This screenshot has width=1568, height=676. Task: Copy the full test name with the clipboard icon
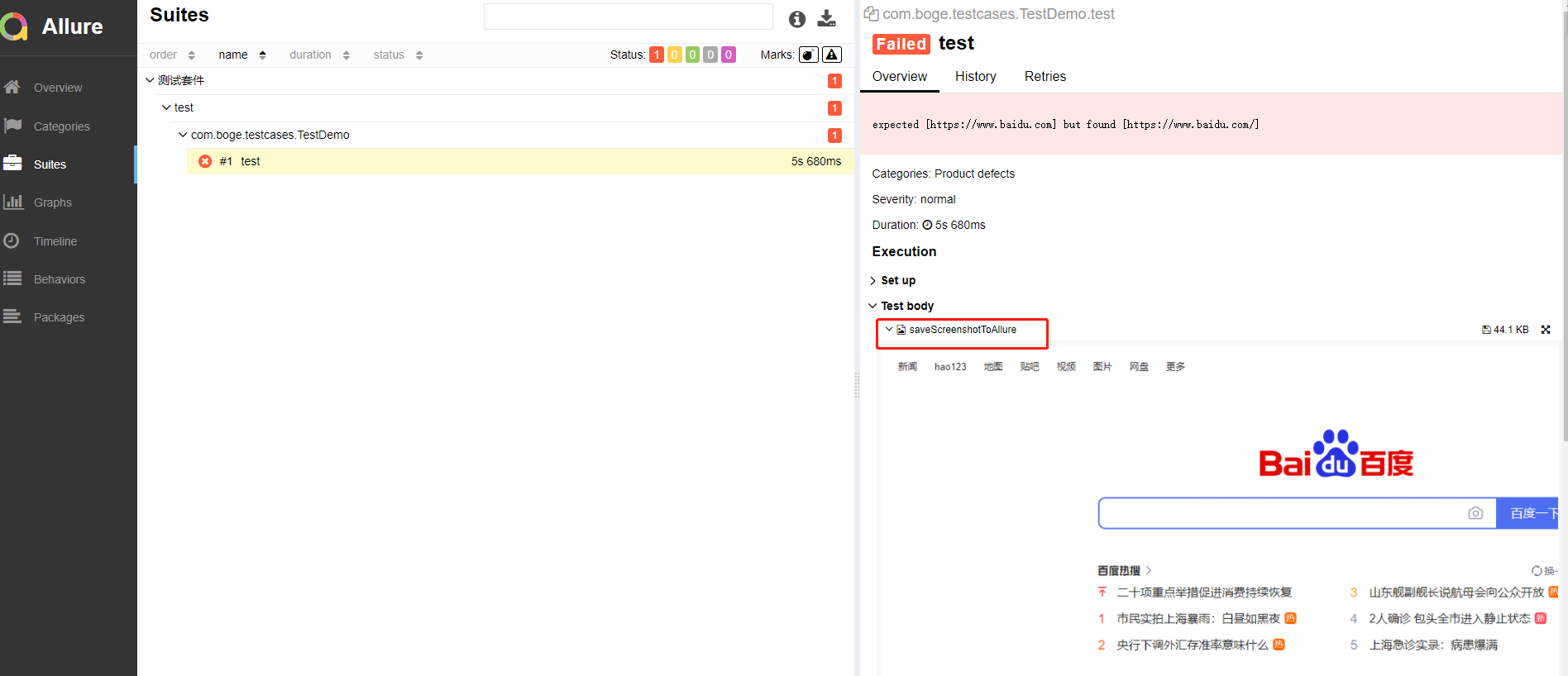tap(871, 13)
